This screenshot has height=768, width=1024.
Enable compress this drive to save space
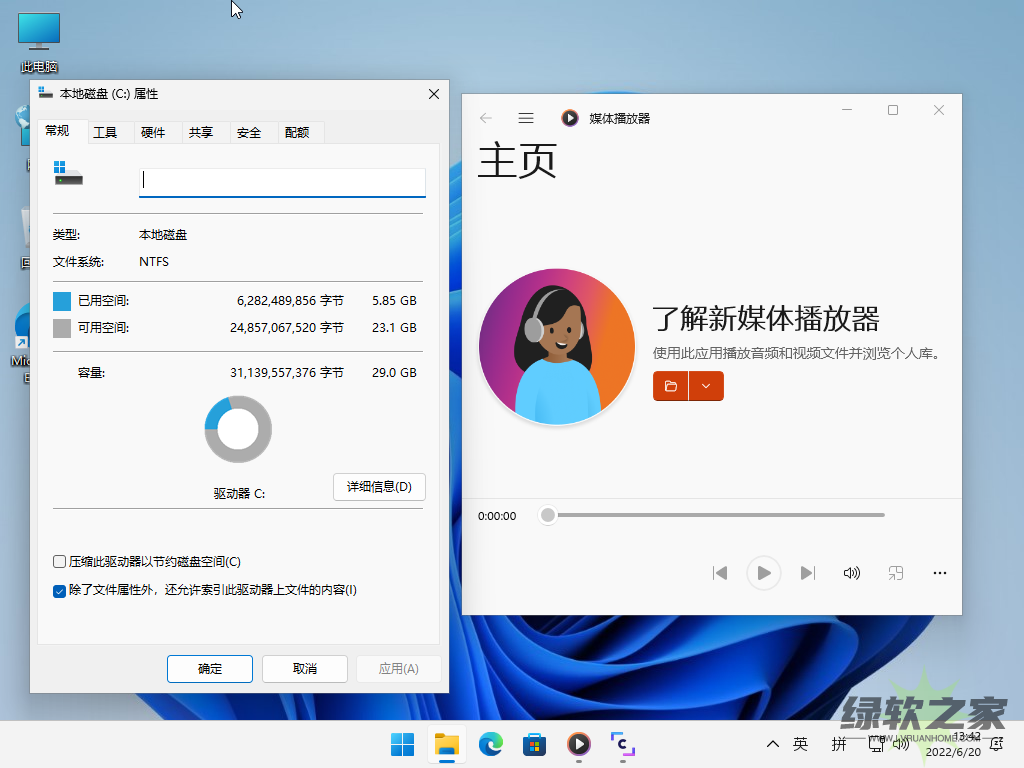60,562
